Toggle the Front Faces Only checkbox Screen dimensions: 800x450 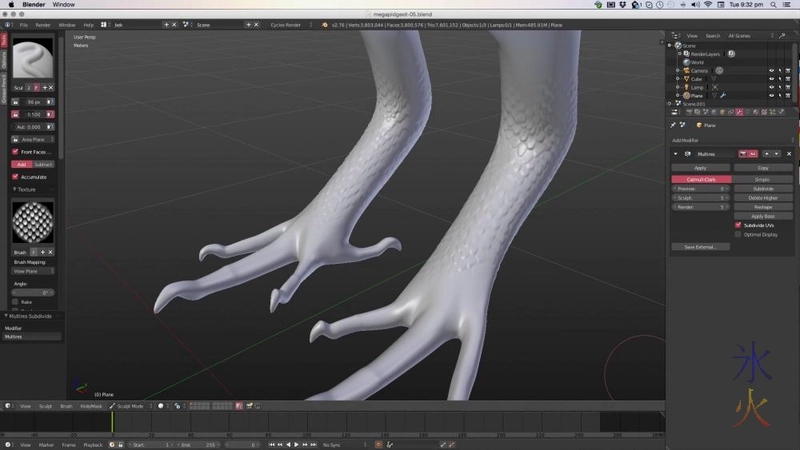(15, 151)
